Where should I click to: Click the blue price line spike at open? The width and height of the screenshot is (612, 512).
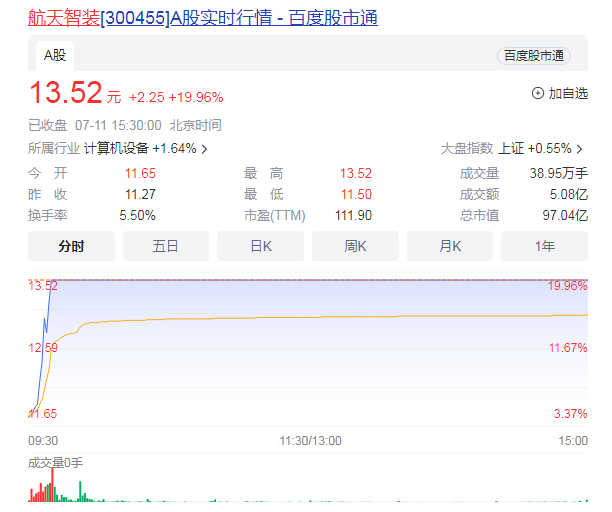click(45, 320)
